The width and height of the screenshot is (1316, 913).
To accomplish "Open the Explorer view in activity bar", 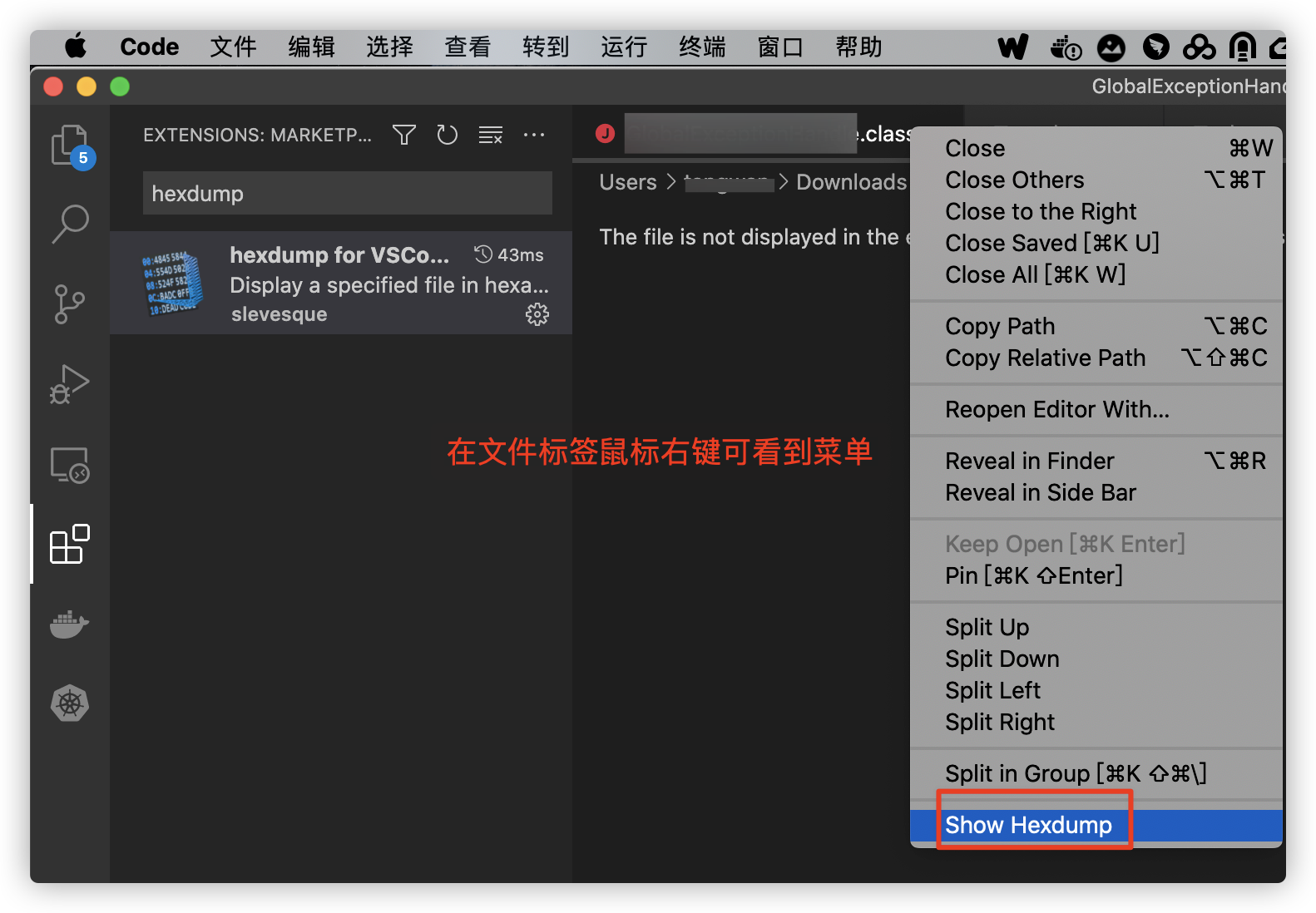I will coord(71,146).
